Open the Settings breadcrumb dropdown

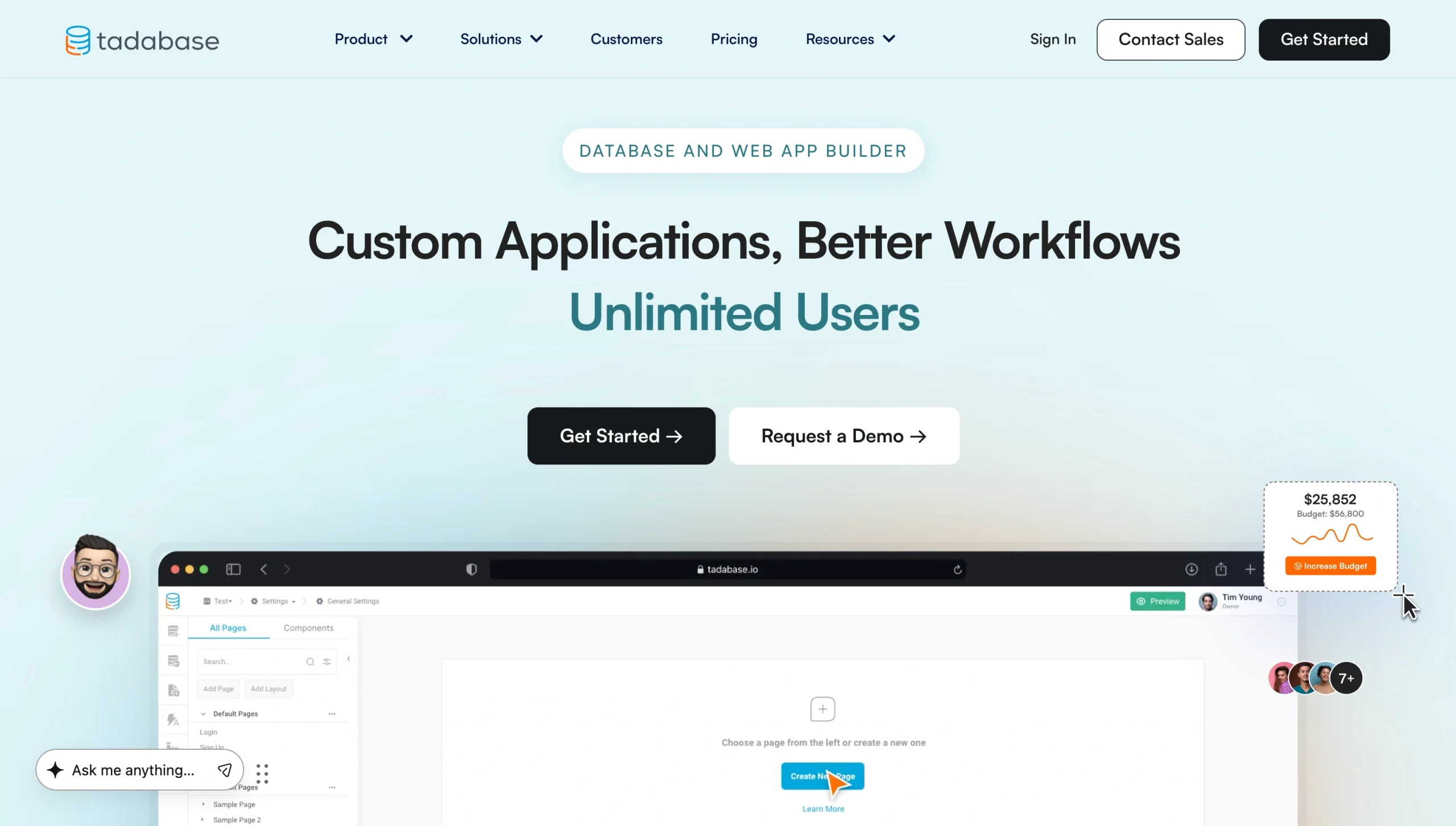[274, 601]
